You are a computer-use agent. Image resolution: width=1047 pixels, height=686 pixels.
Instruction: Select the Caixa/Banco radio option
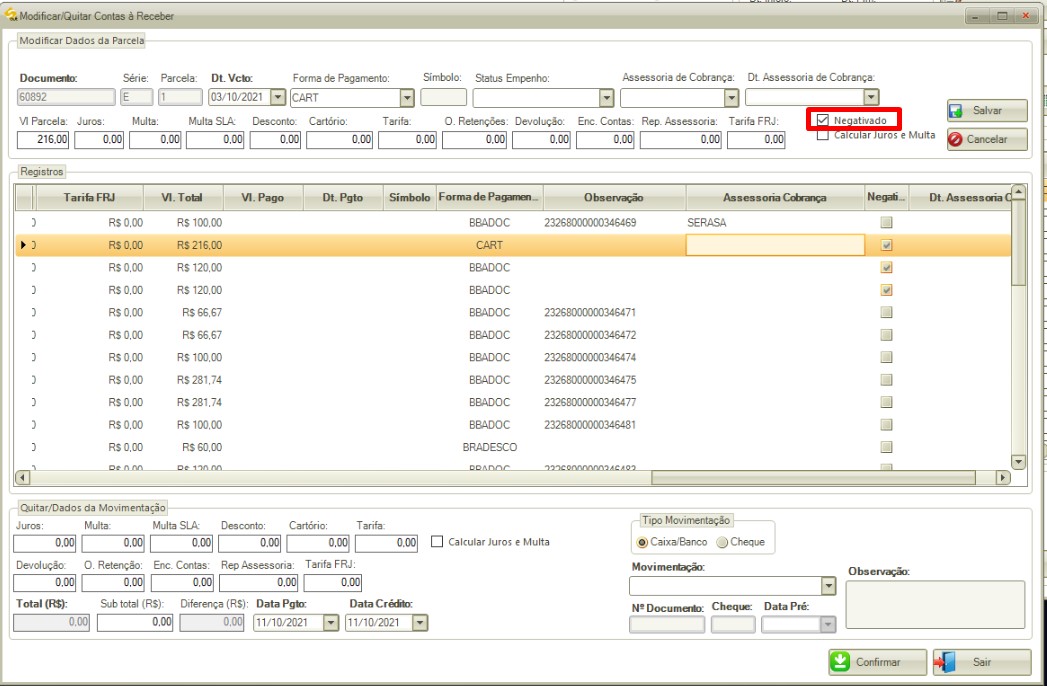[642, 542]
